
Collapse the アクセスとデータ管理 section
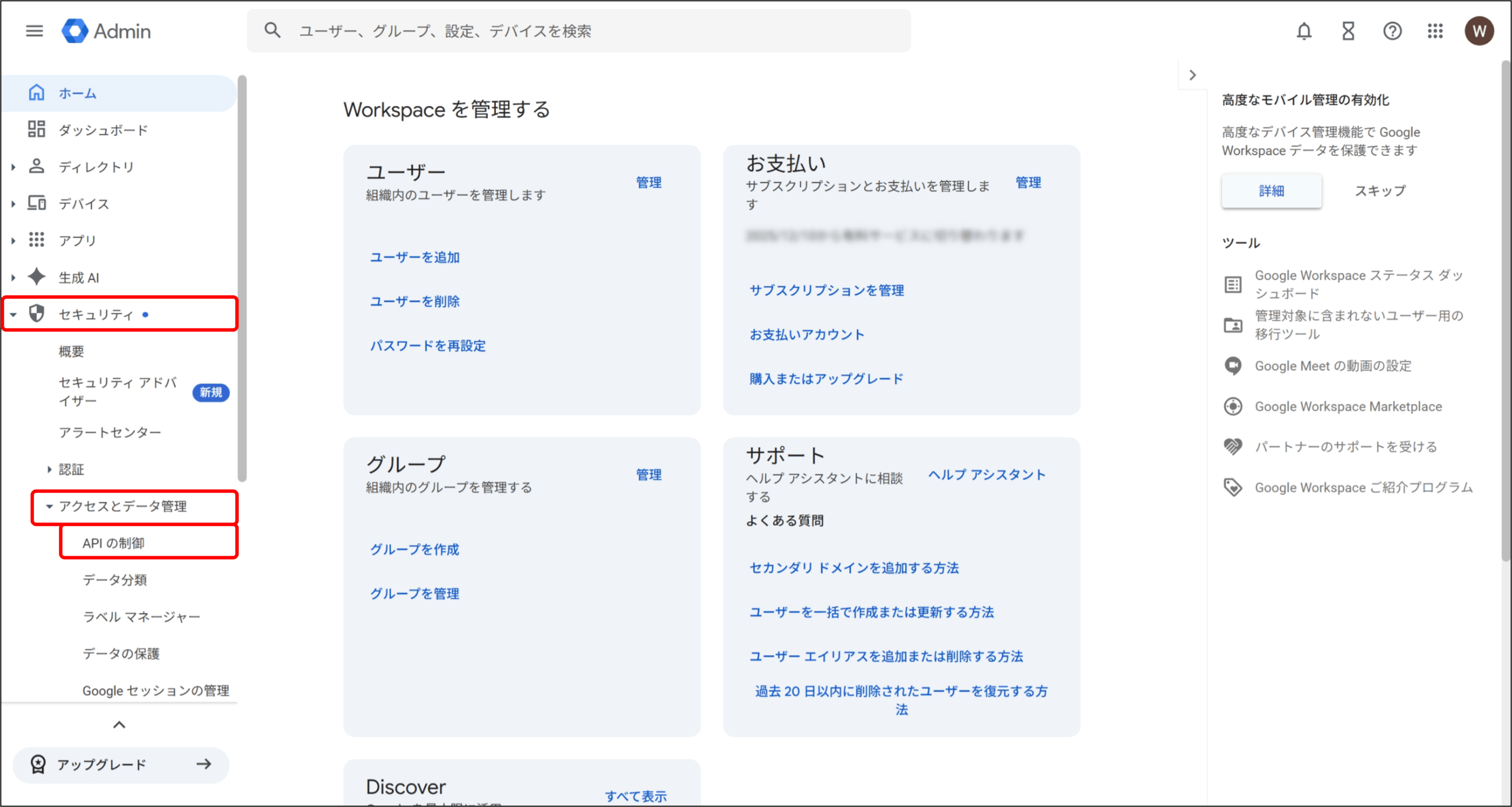[50, 506]
